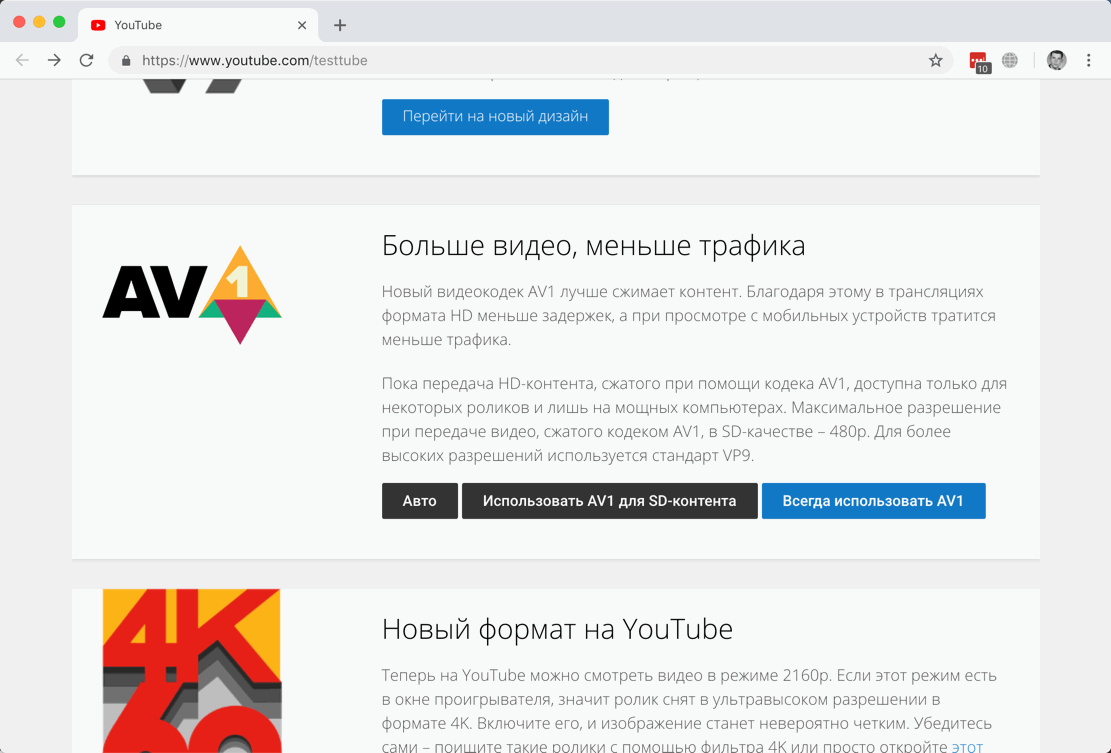This screenshot has height=753, width=1111.
Task: Choose Использовать AV1 для SD-контента
Action: tap(609, 501)
